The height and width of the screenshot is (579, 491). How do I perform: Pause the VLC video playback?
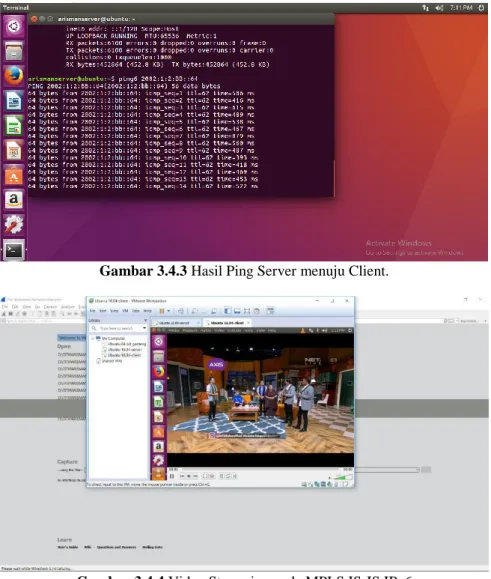tap(172, 476)
